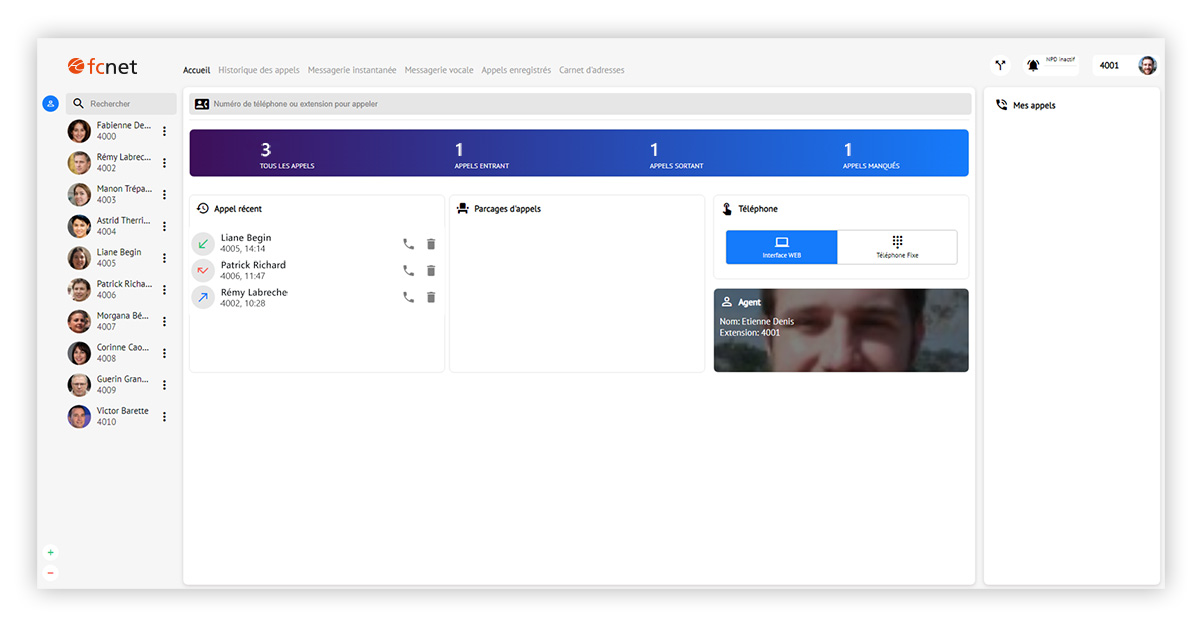Click the magnifier search icon
The image size is (1200, 627).
tap(79, 103)
